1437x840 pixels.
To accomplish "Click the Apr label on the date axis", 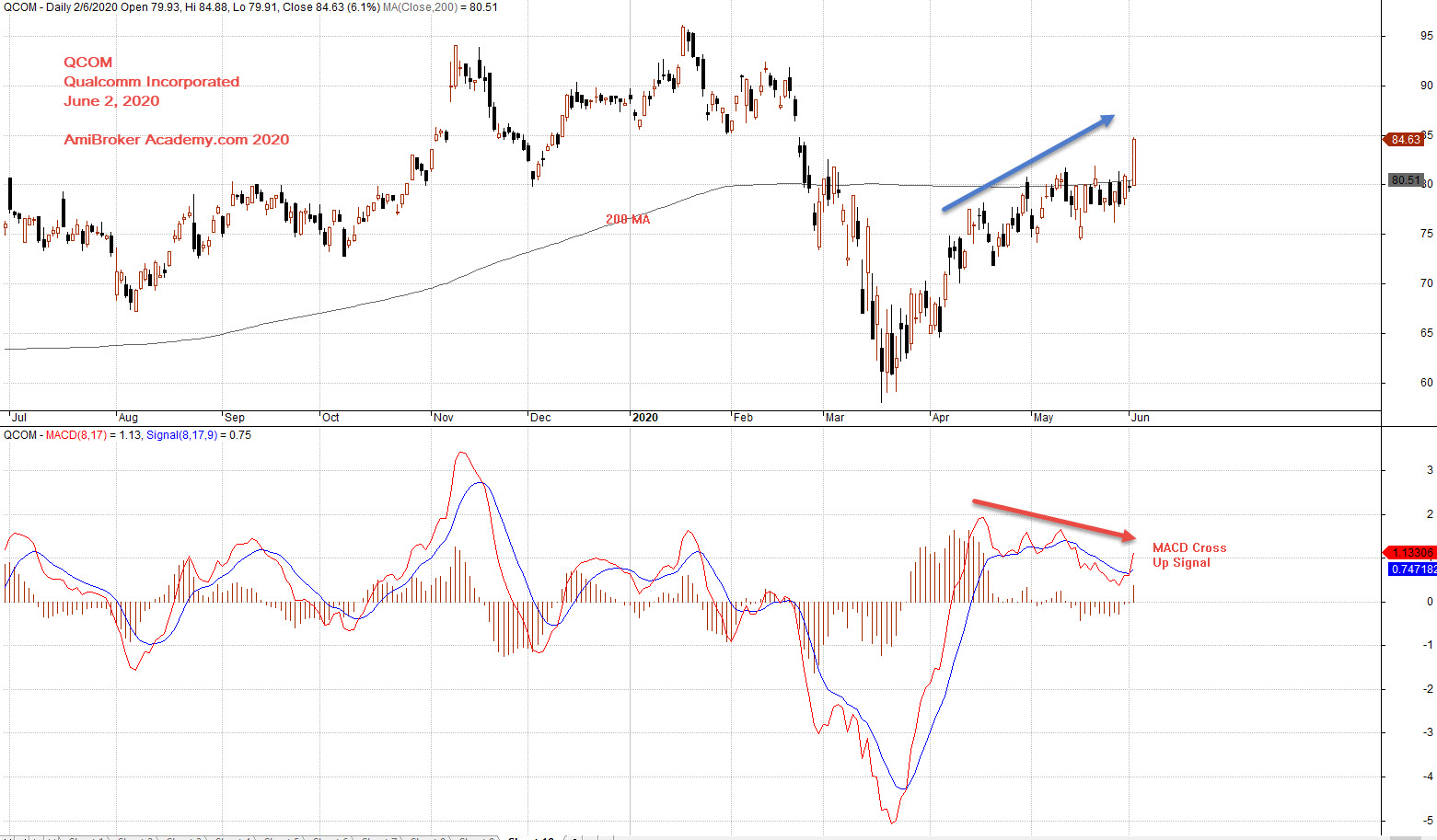I will pos(941,418).
